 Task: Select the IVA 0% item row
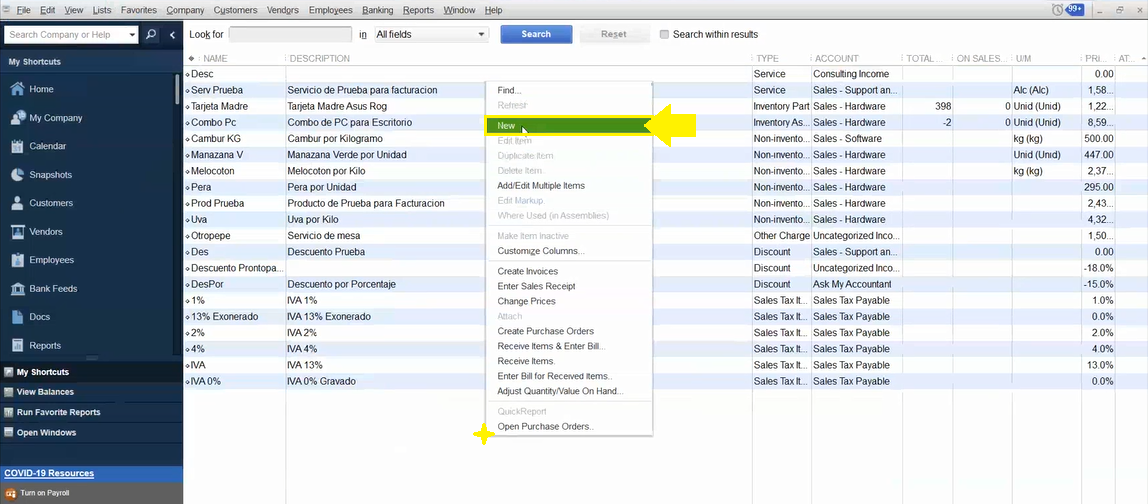pos(666,381)
